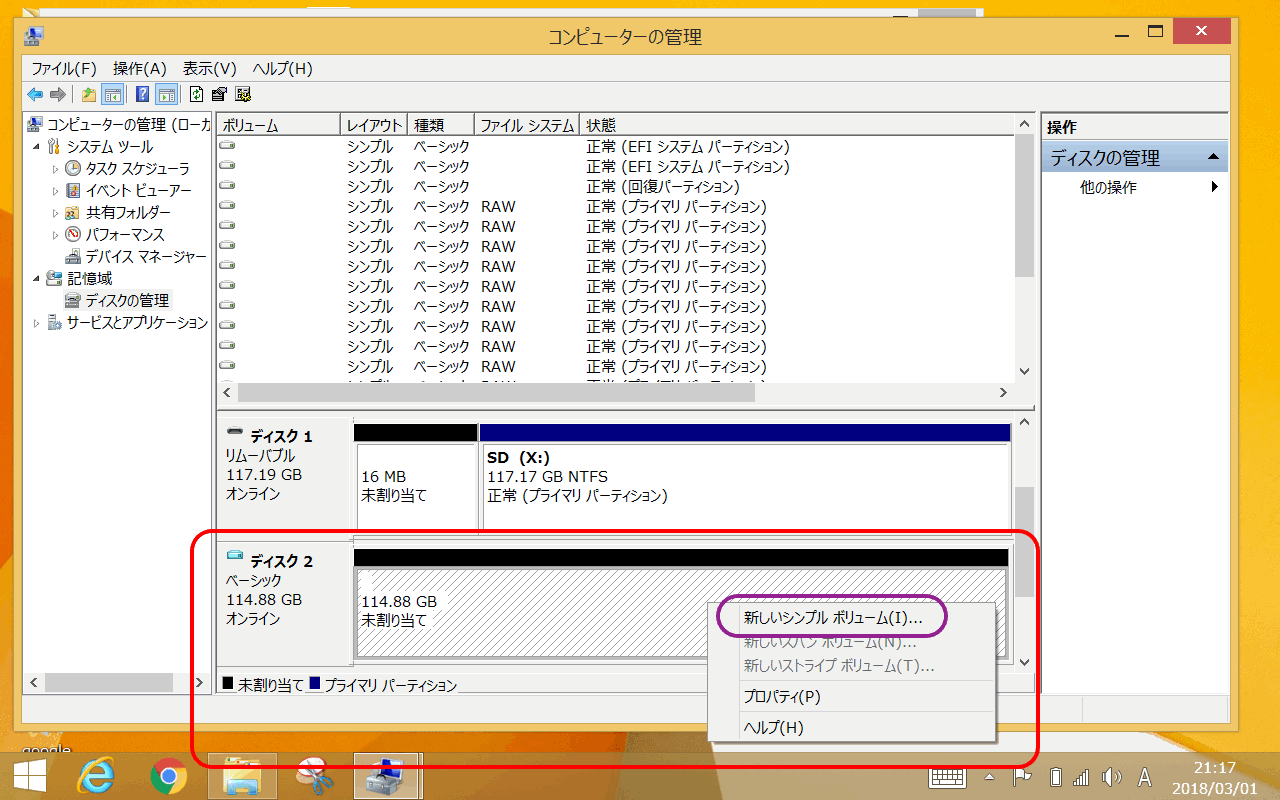The width and height of the screenshot is (1280, 800).
Task: Launch Google Chrome from the taskbar
Action: tap(169, 775)
